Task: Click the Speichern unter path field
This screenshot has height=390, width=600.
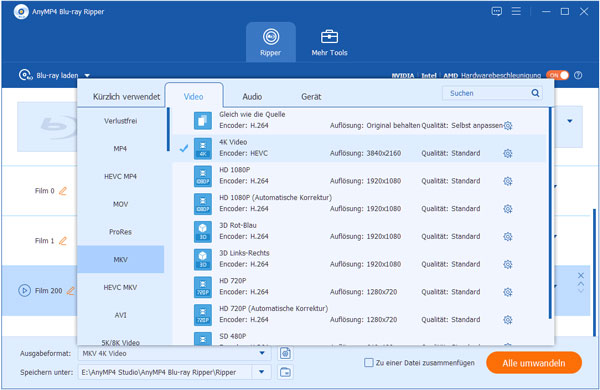Action: click(165, 372)
